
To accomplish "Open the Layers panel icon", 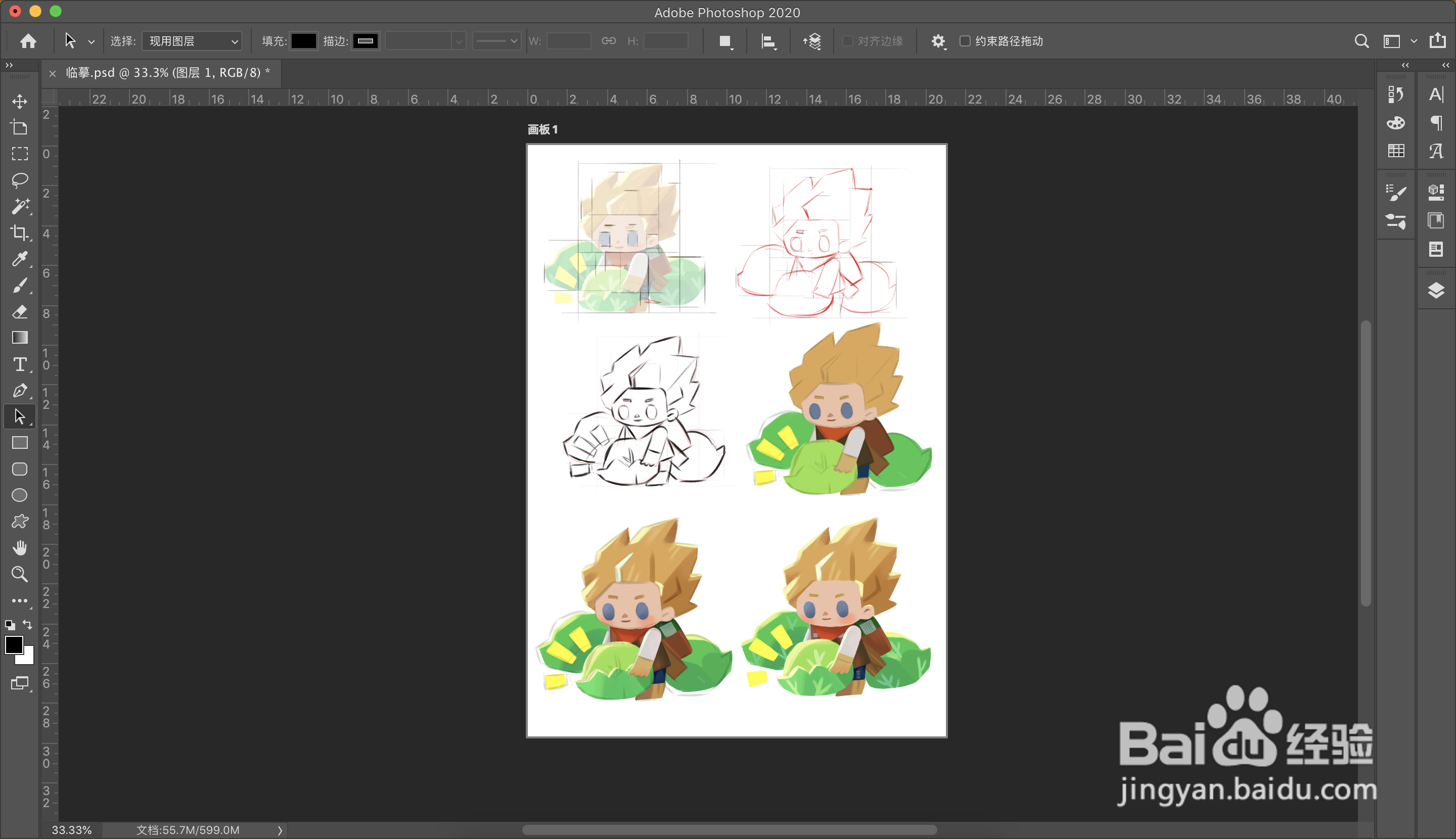I will click(1436, 291).
